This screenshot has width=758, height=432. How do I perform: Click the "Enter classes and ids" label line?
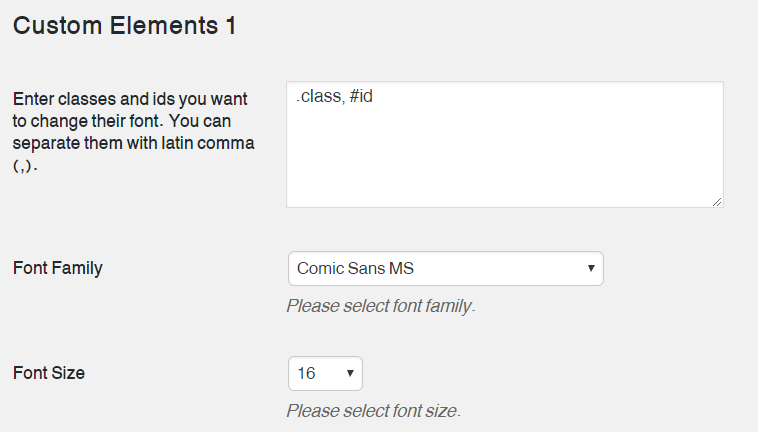(x=134, y=100)
